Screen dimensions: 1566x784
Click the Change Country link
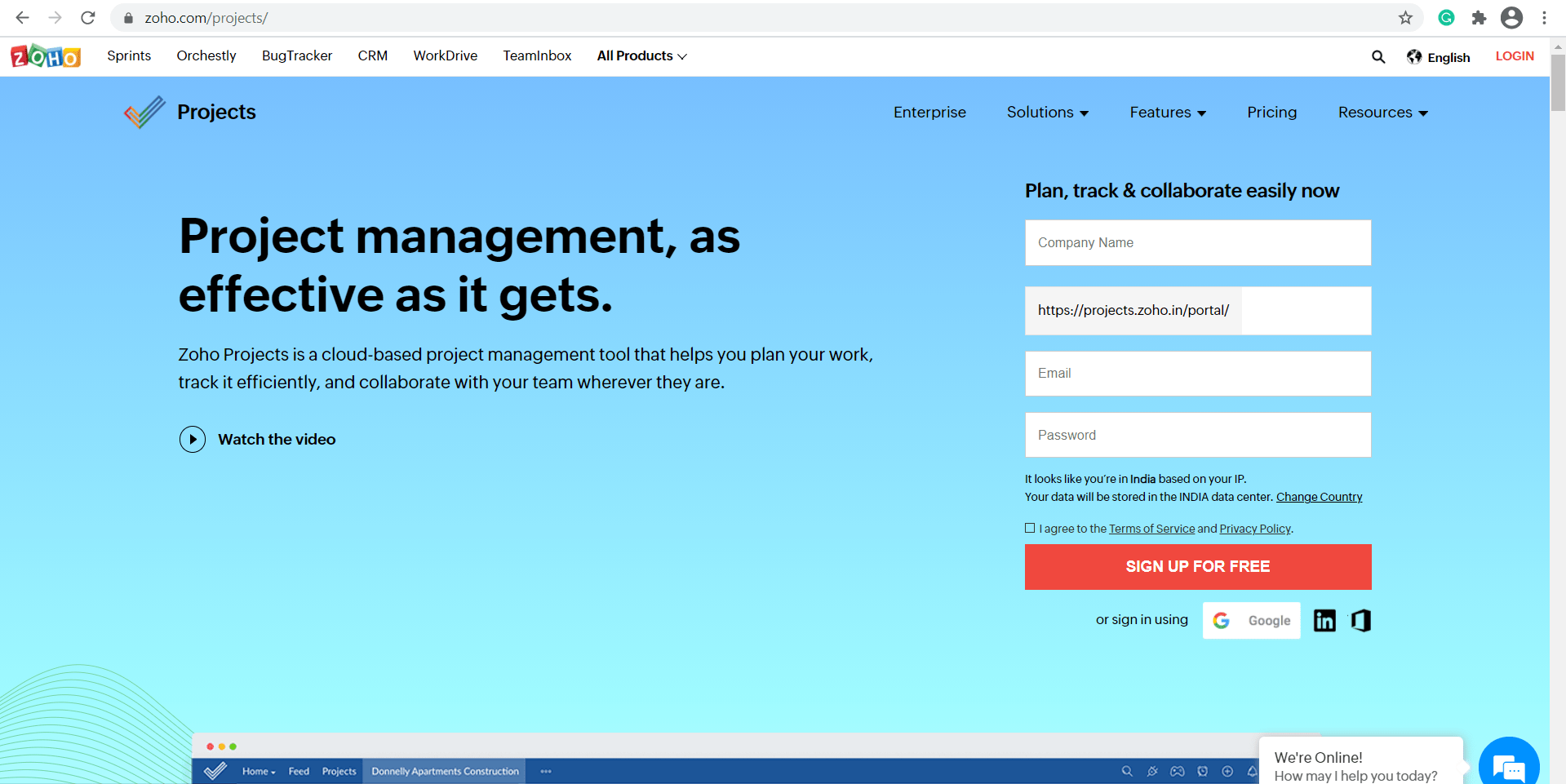[1319, 497]
